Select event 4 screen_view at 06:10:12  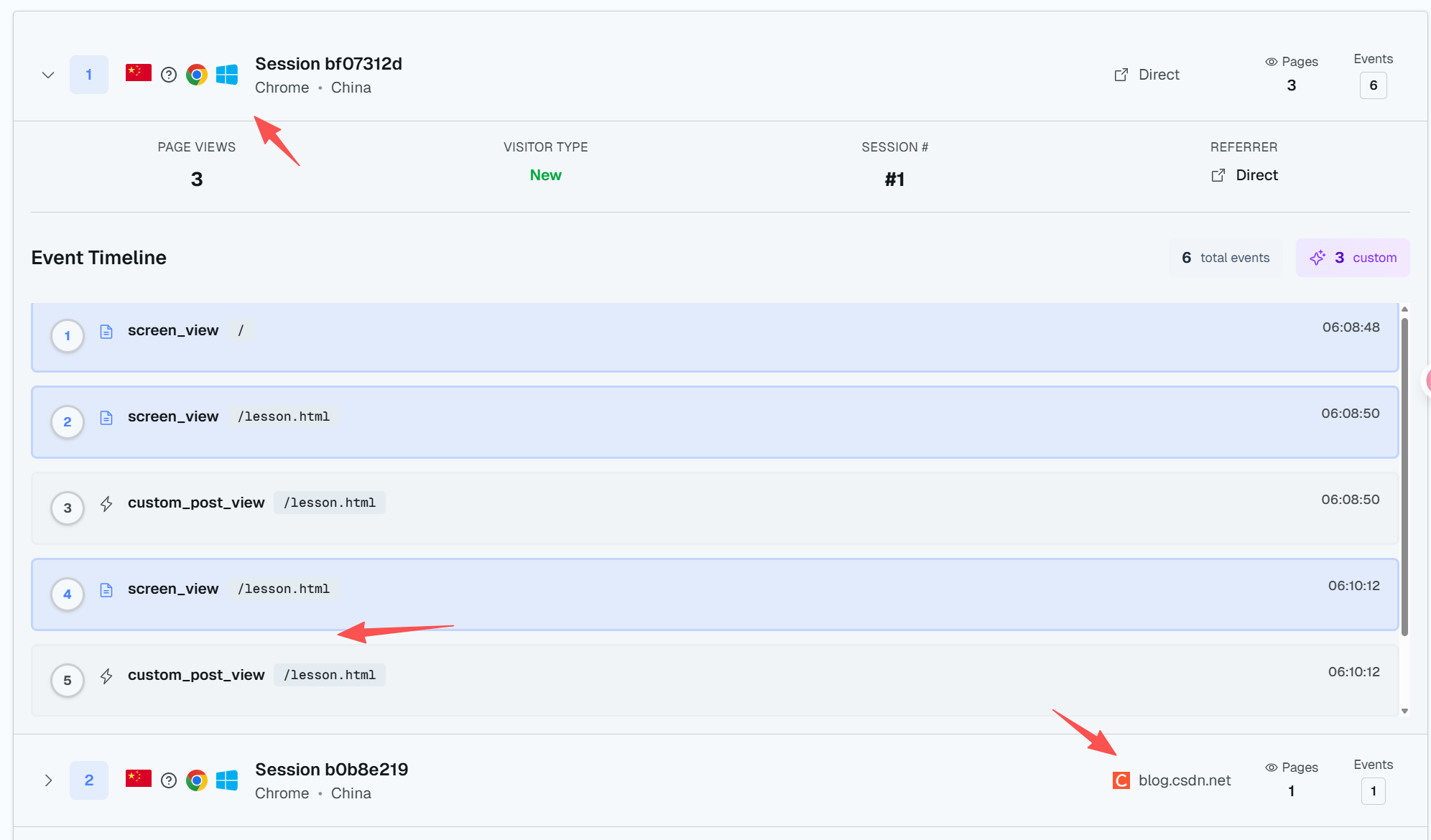click(x=715, y=594)
